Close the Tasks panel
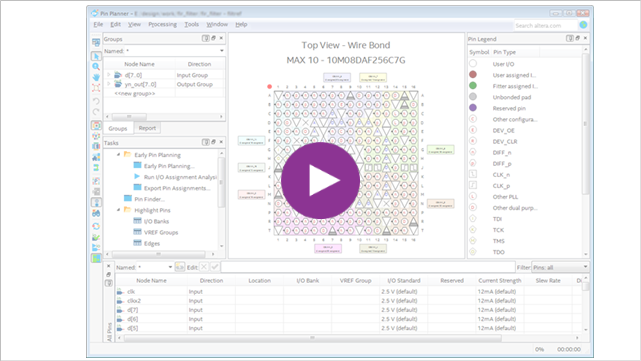 pos(221,142)
